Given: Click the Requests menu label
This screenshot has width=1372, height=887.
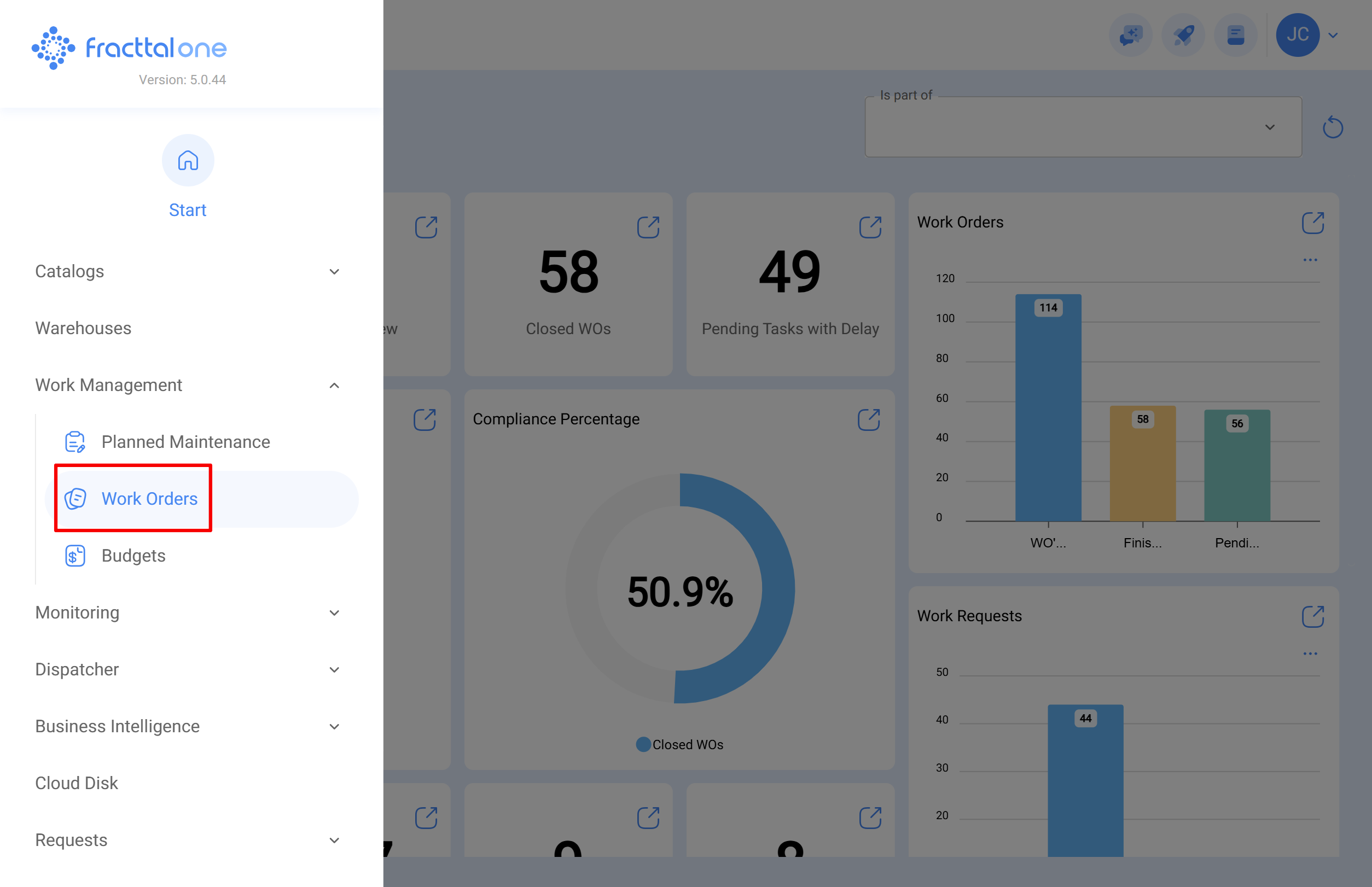Looking at the screenshot, I should [x=72, y=840].
